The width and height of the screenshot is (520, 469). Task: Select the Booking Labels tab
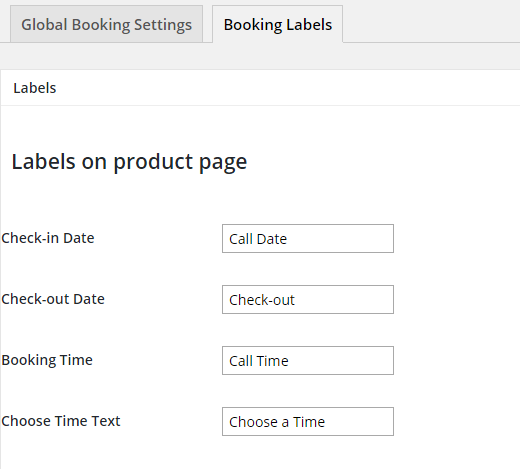pos(277,24)
